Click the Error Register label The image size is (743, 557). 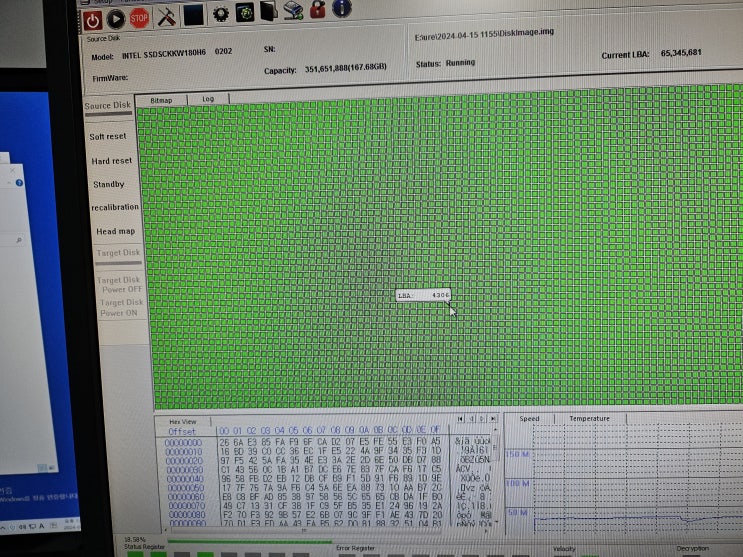tap(355, 548)
